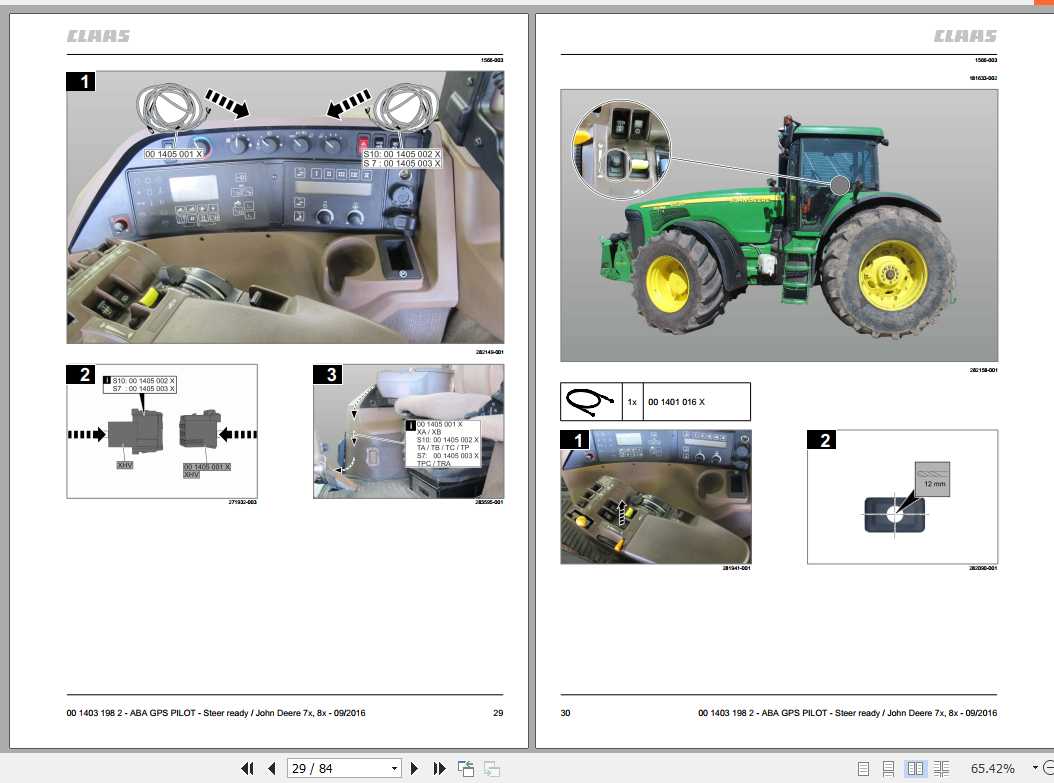Screen dimensions: 1054x783
Task: Select the two-page facing view
Action: 915,768
